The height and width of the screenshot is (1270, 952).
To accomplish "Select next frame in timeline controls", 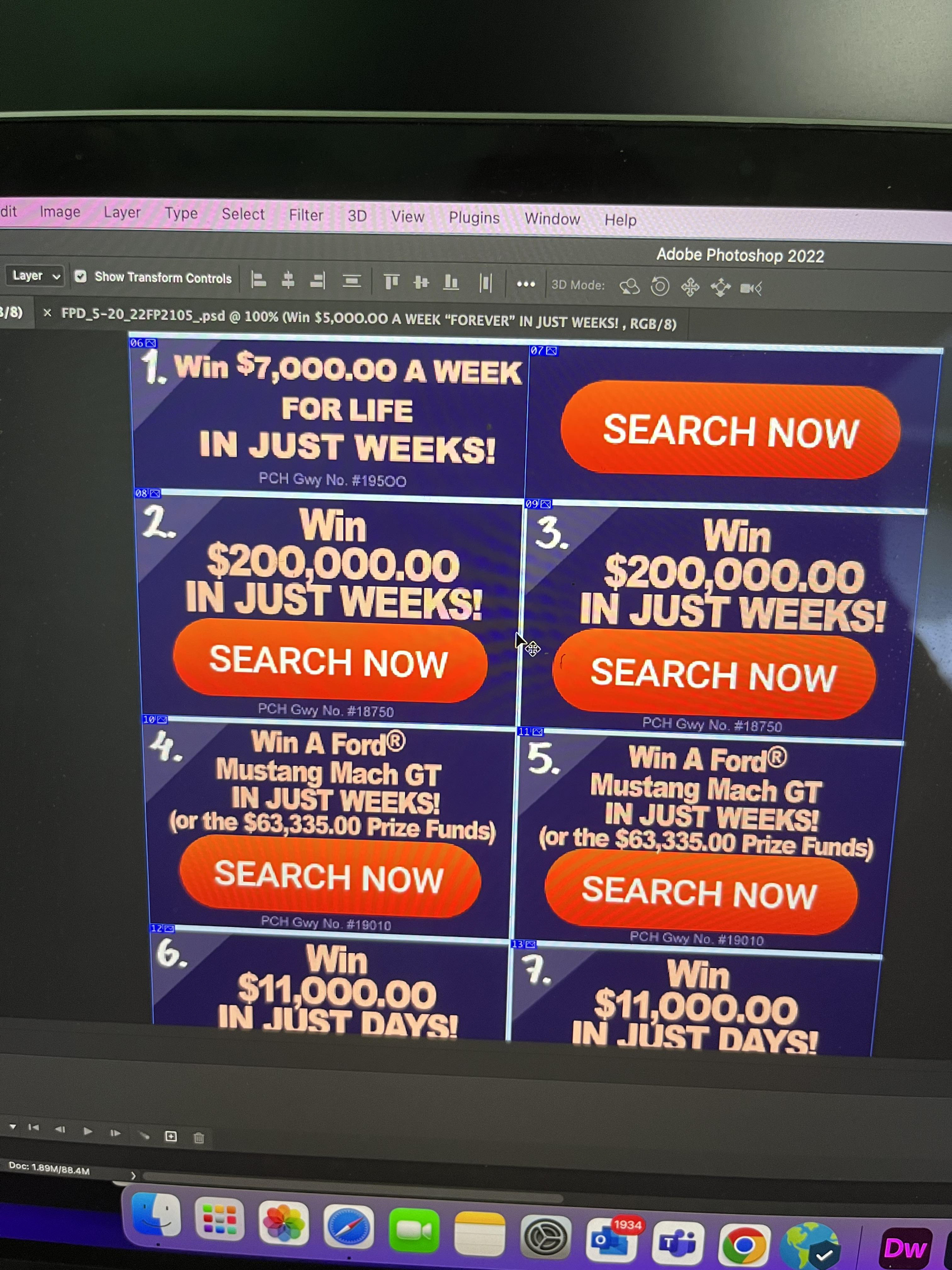I will pyautogui.click(x=115, y=1133).
